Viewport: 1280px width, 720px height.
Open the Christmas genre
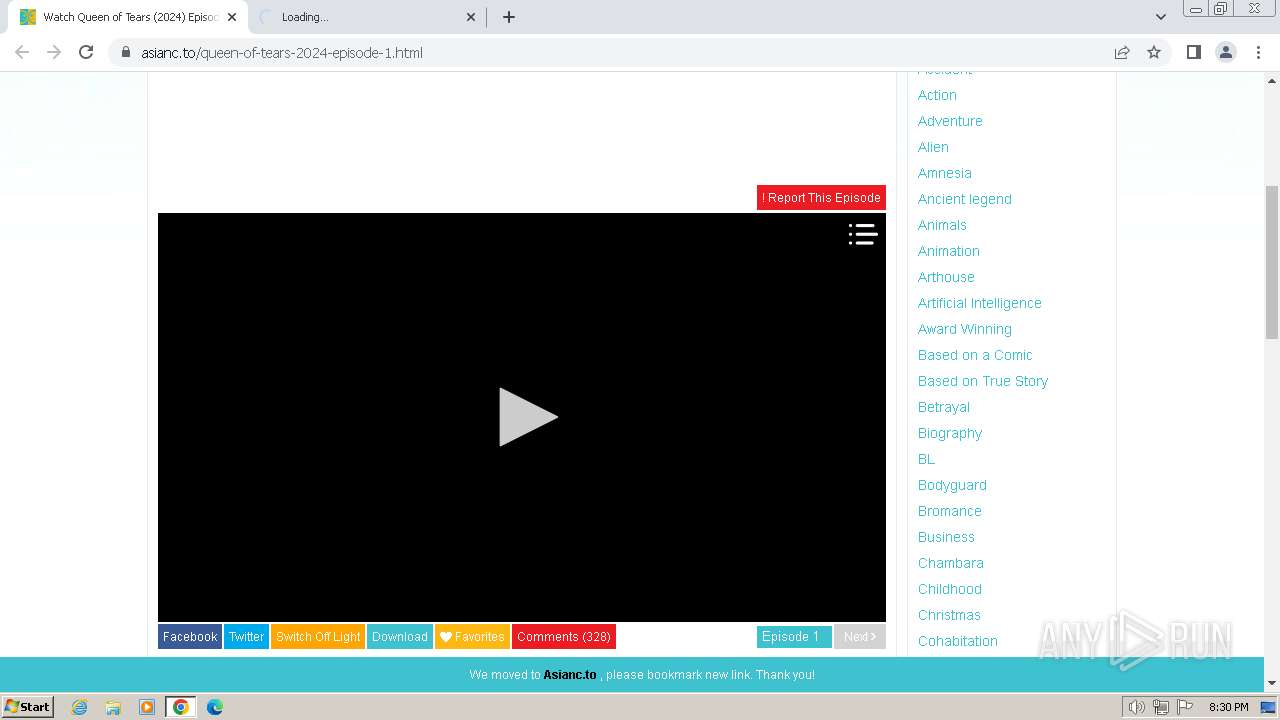click(x=949, y=615)
